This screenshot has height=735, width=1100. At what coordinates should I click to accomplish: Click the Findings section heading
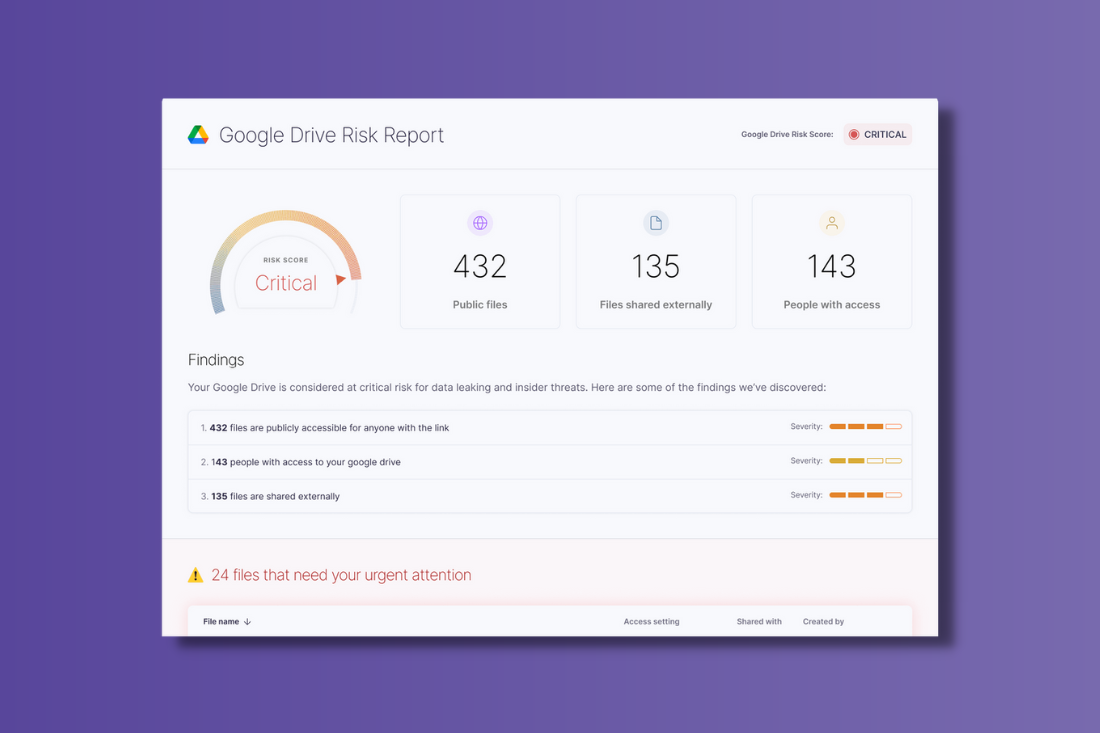[x=216, y=360]
